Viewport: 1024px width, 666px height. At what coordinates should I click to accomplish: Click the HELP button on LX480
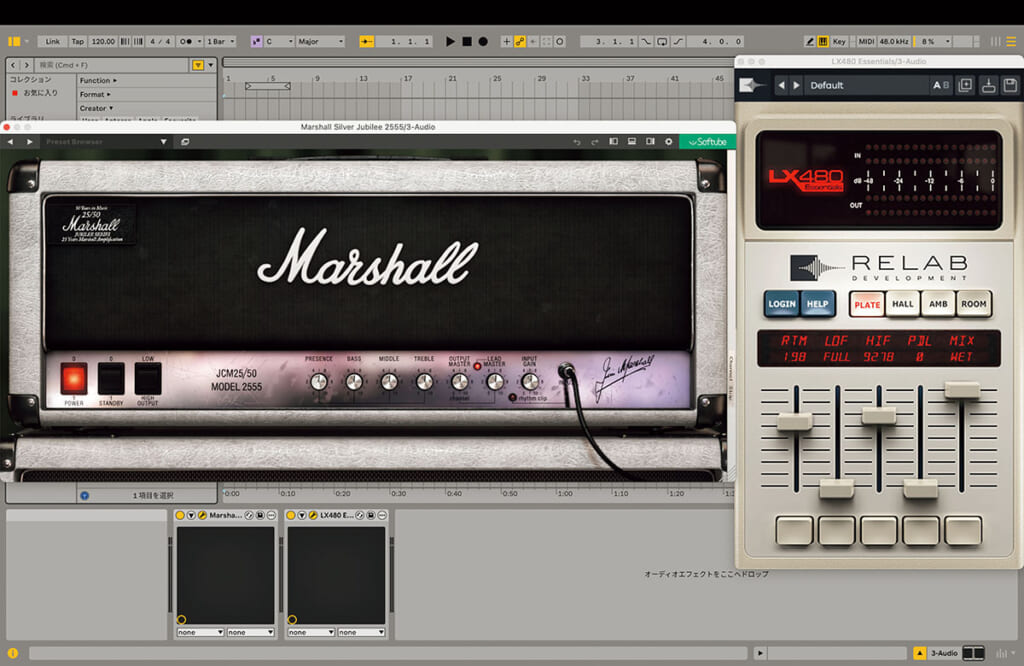(x=817, y=304)
